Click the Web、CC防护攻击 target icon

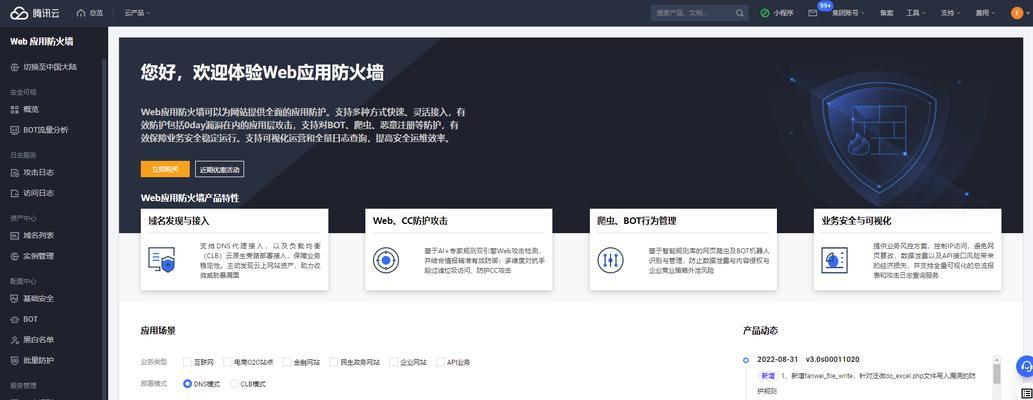(x=385, y=260)
